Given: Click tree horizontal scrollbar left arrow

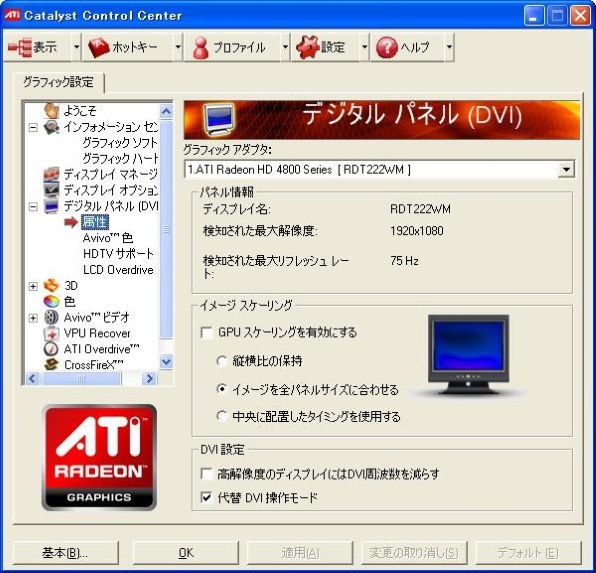Looking at the screenshot, I should (x=33, y=378).
